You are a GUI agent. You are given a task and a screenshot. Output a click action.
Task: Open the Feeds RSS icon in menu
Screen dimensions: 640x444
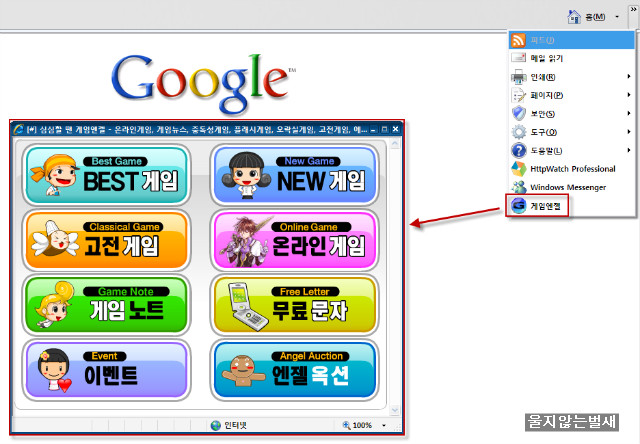coord(518,40)
